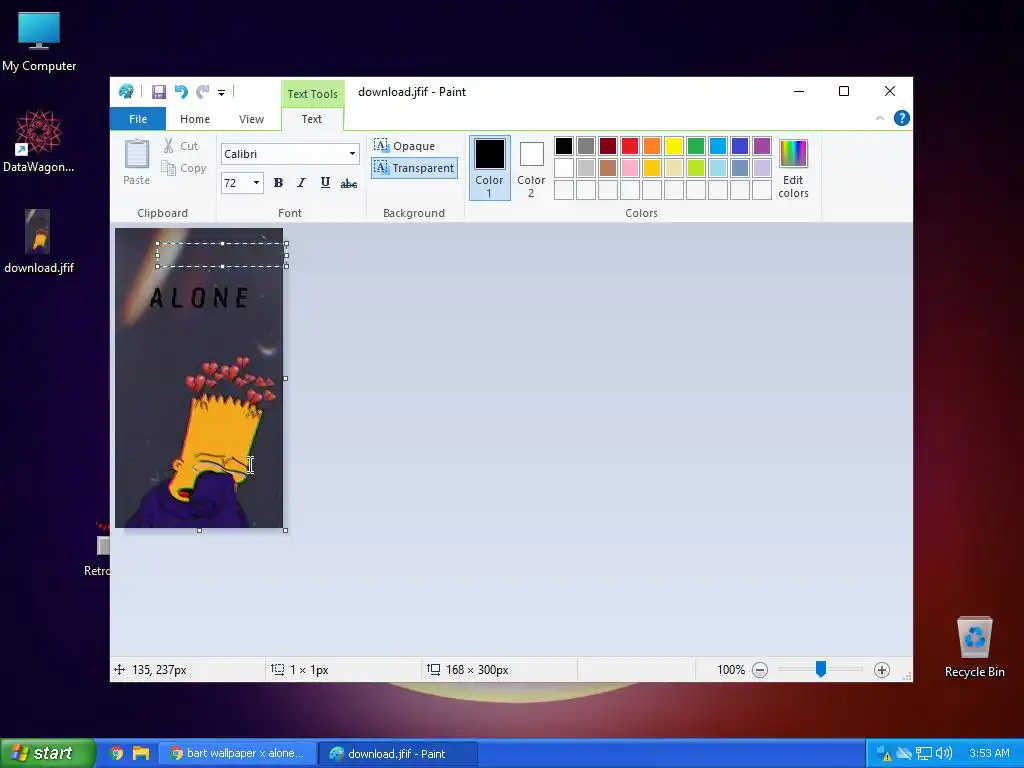
Task: Select the Recycle Bin desktop icon
Action: click(x=974, y=647)
